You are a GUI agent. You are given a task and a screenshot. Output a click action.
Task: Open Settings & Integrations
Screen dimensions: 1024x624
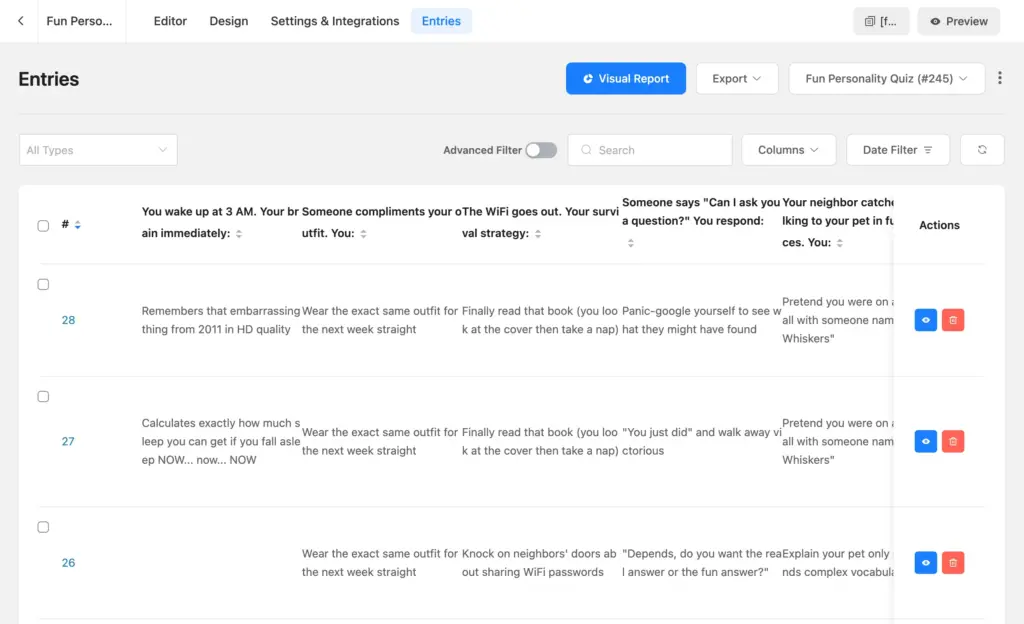pyautogui.click(x=334, y=20)
